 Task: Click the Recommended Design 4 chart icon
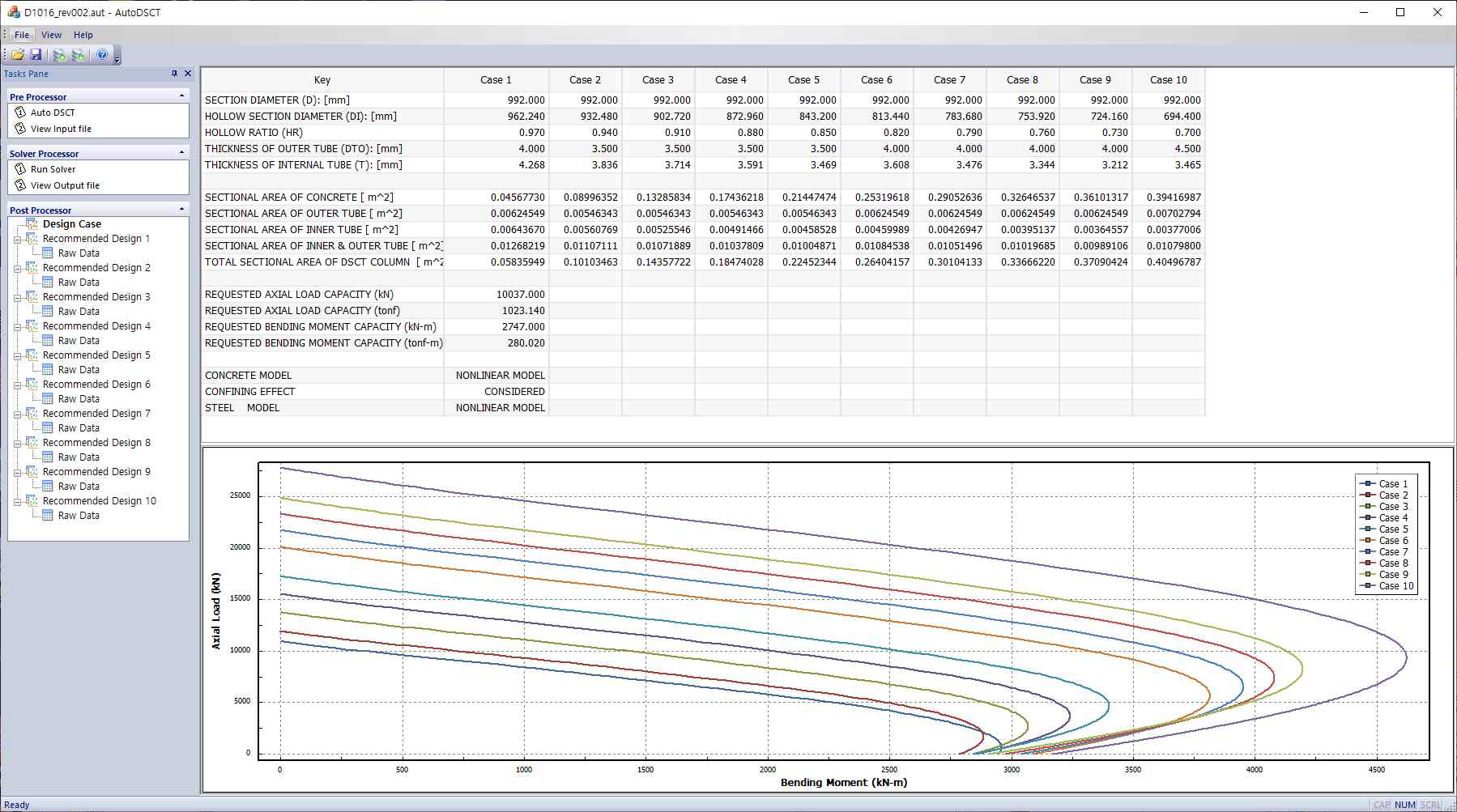[32, 326]
